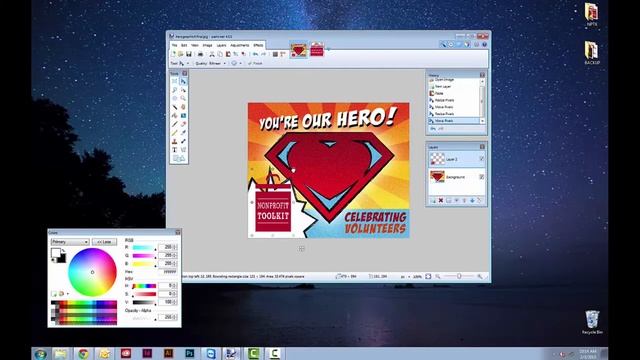Click Move Layer Down blue arrow

[472, 200]
